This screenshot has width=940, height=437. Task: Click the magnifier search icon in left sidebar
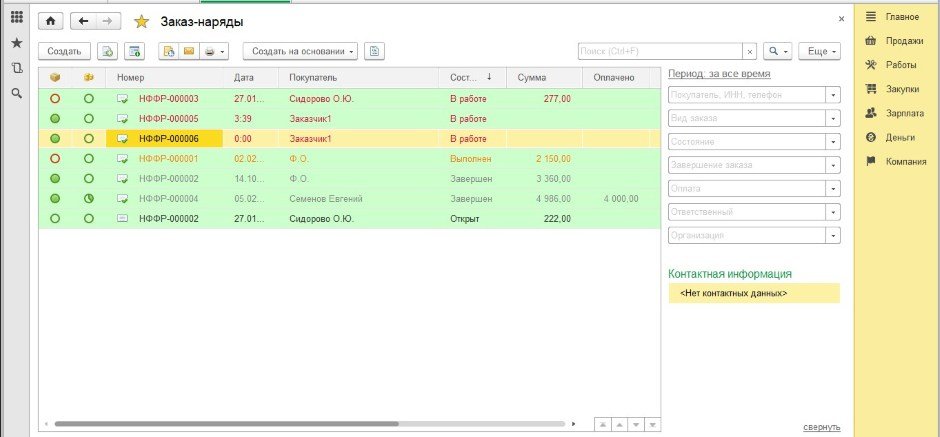(x=16, y=93)
